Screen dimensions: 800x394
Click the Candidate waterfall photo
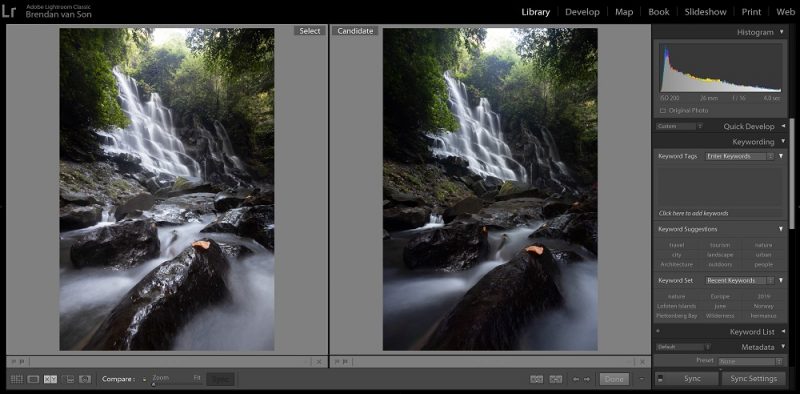(x=490, y=189)
